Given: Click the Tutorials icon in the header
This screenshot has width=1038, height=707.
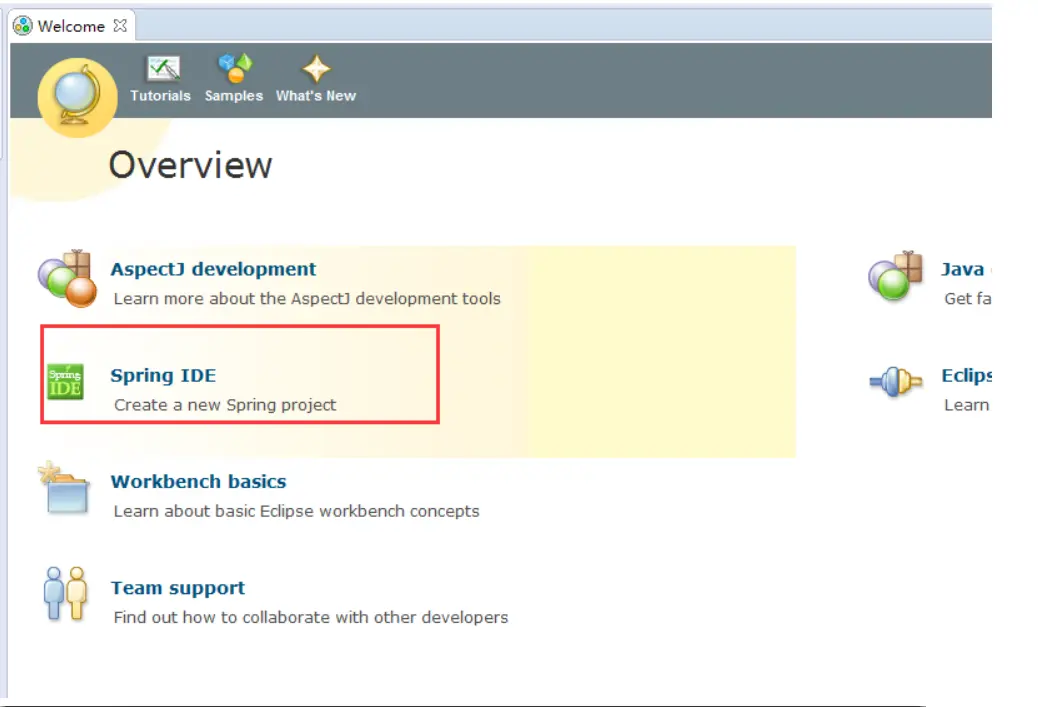Looking at the screenshot, I should coord(164,68).
